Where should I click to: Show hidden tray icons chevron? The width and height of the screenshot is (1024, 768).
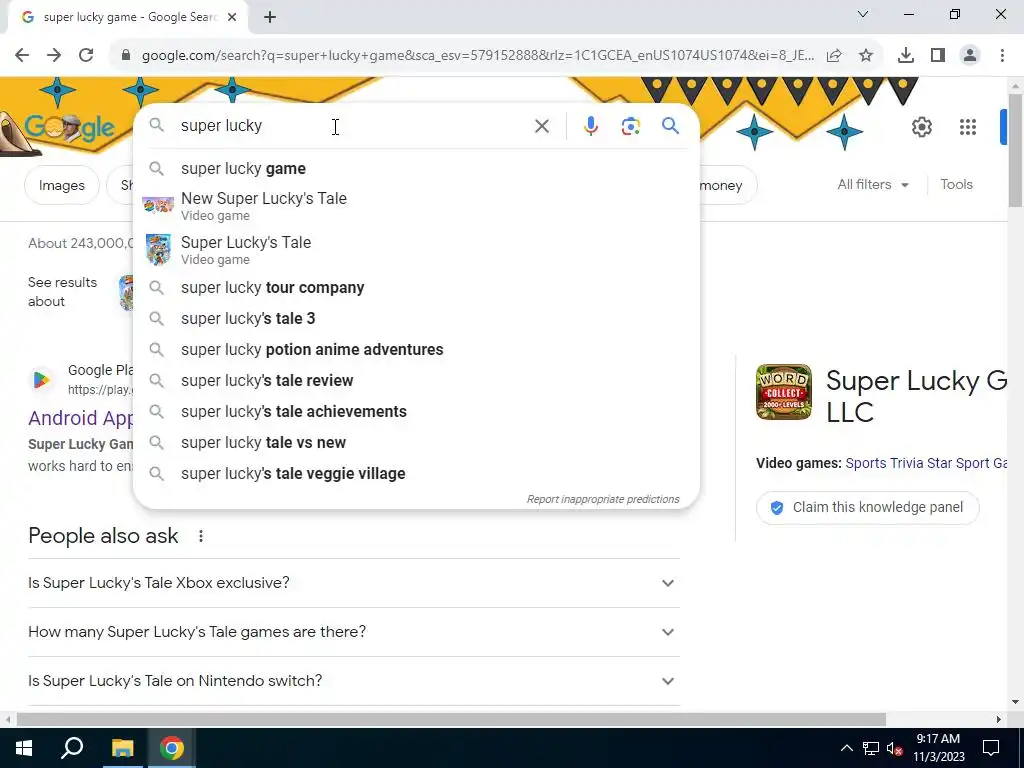(846, 748)
